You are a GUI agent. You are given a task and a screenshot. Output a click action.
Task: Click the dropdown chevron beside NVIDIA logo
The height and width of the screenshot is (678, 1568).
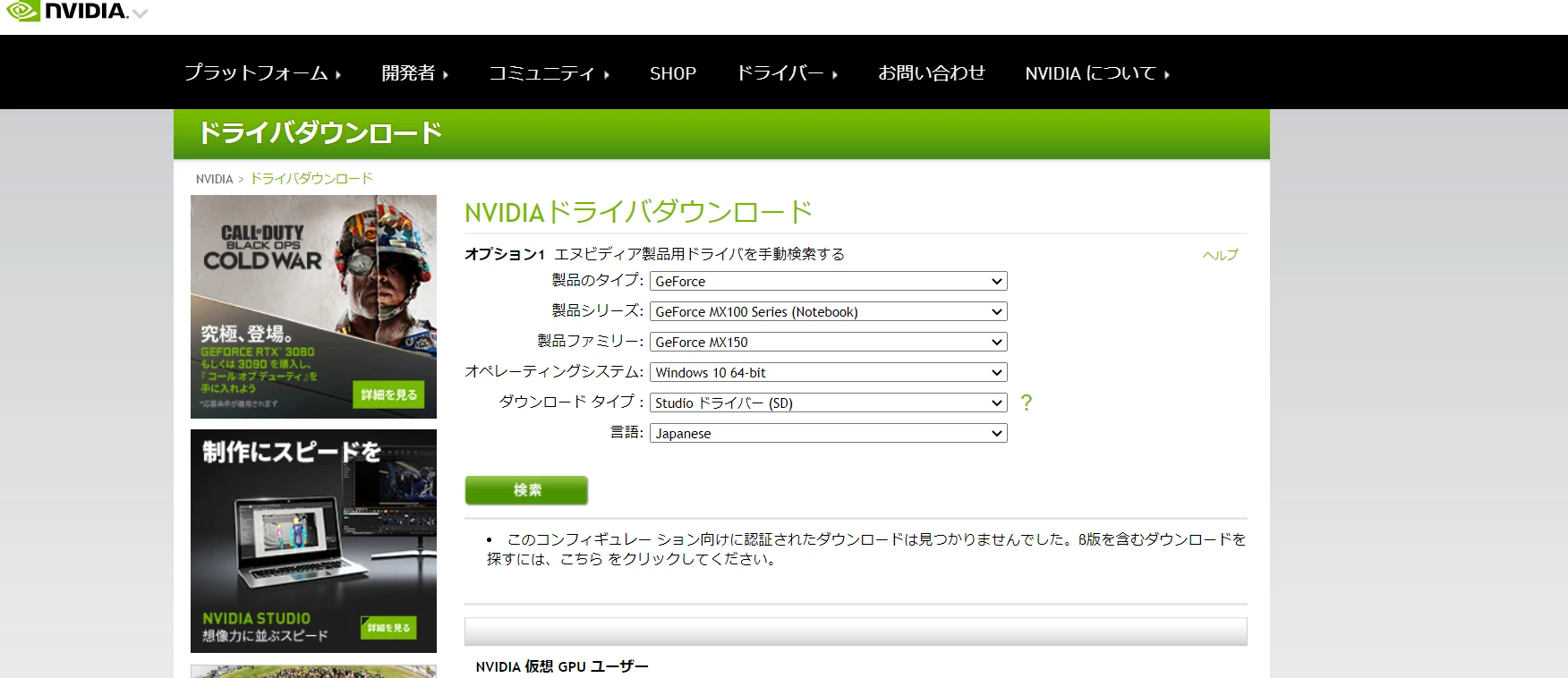point(140,13)
